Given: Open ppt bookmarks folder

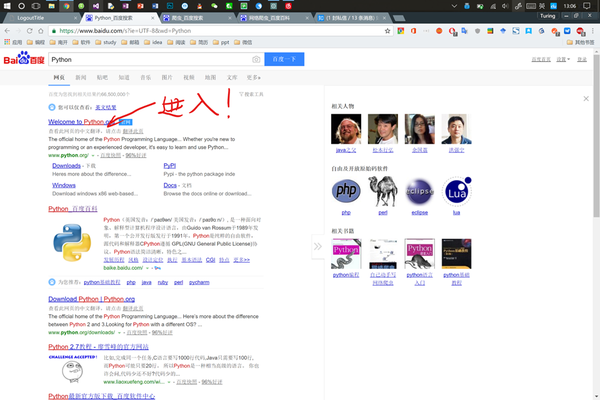Looking at the screenshot, I should [221, 42].
